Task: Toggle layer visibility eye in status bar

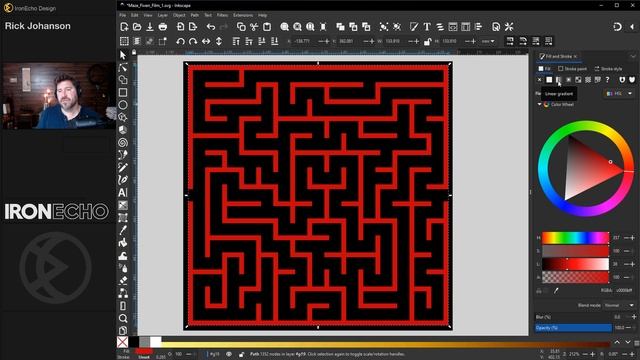Action: 229,354
